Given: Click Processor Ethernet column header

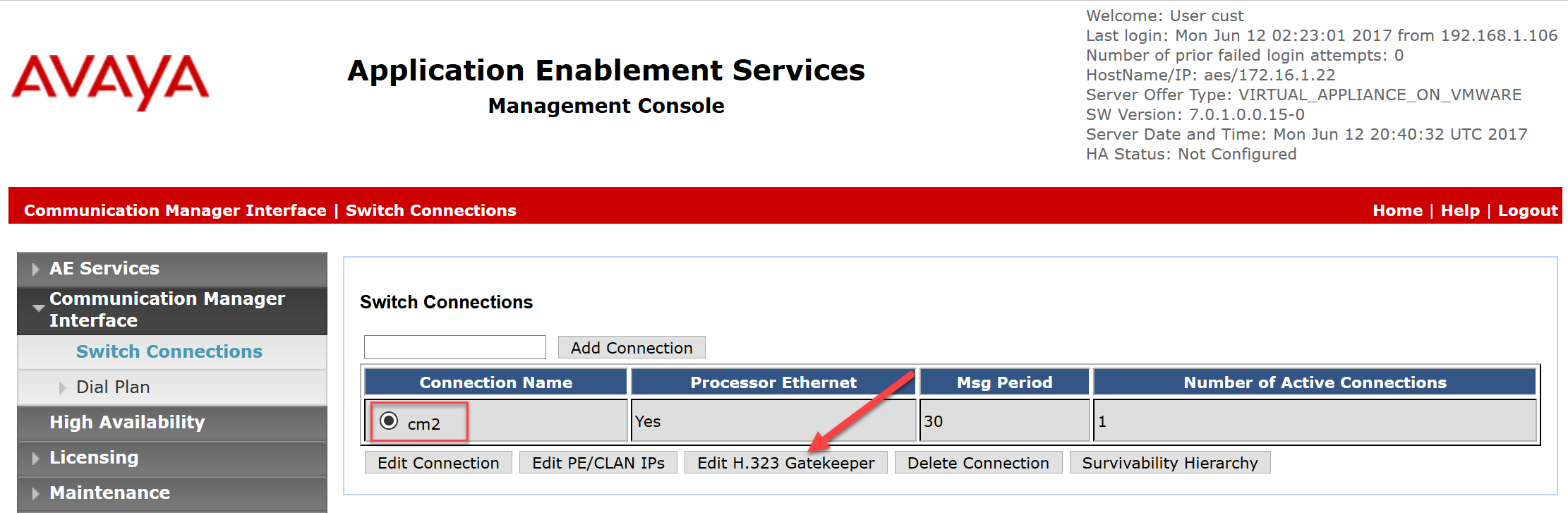Looking at the screenshot, I should (x=773, y=382).
